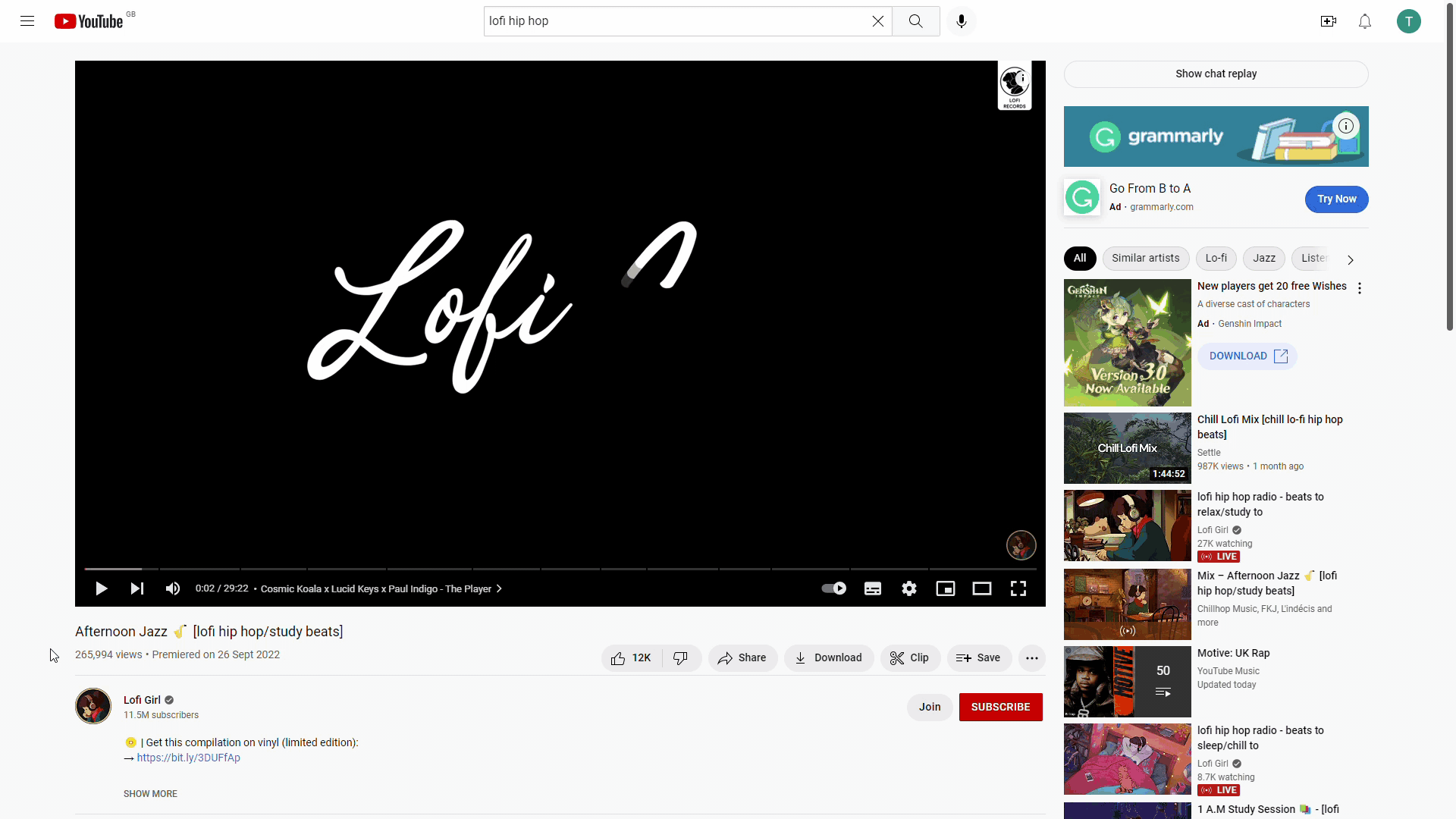The image size is (1456, 819).
Task: Go to YouTube home via logo
Action: [89, 21]
